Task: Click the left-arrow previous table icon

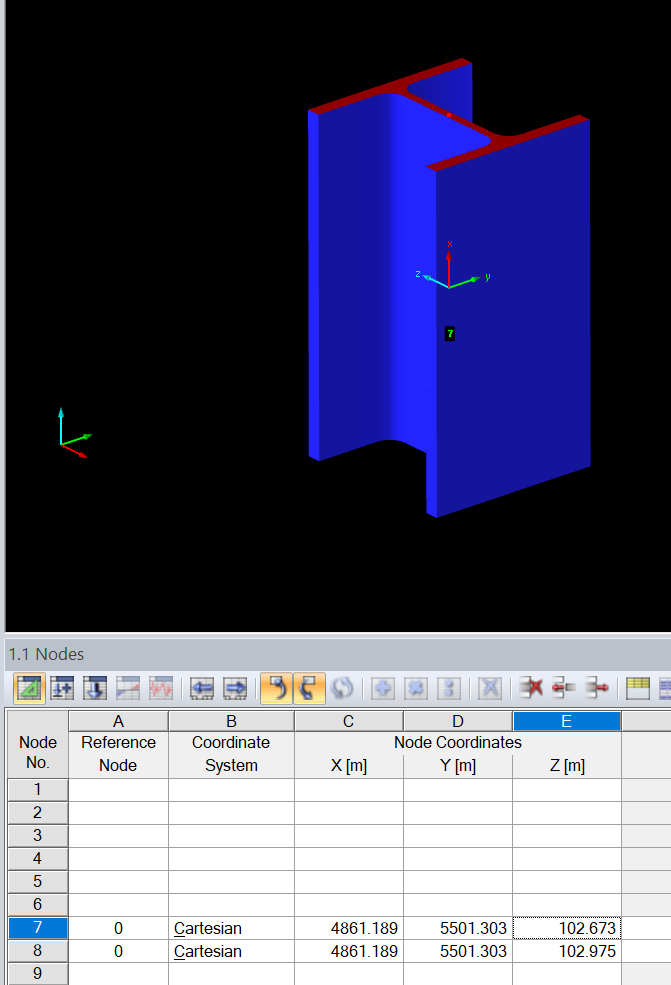Action: [202, 688]
